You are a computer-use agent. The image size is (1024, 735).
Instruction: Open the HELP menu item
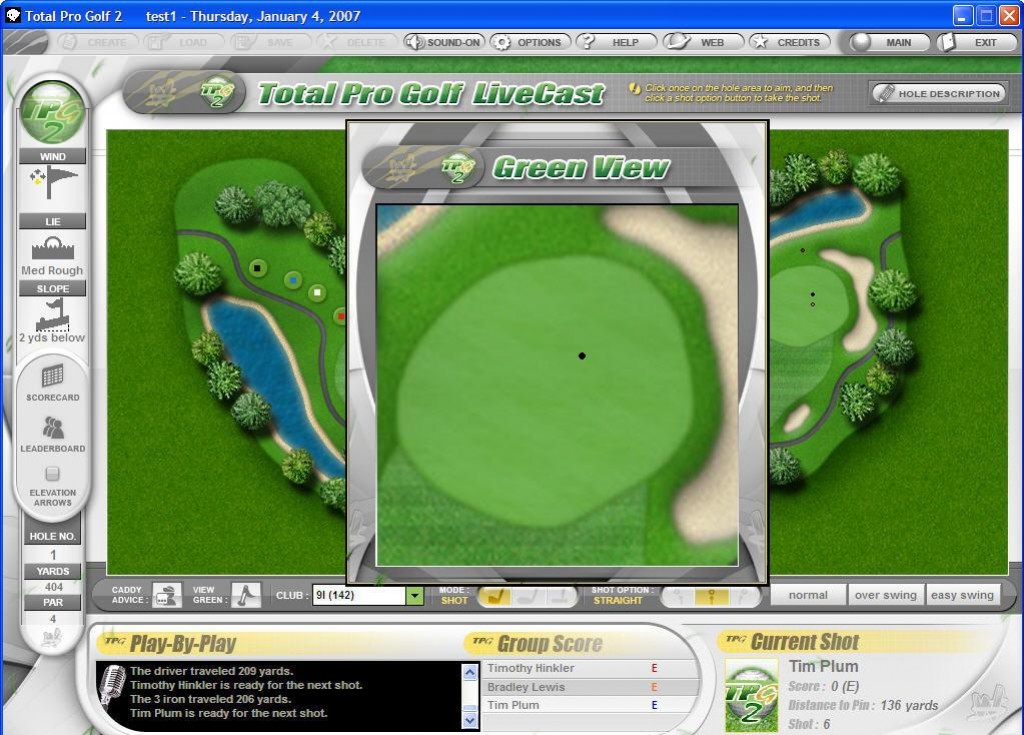(x=616, y=42)
